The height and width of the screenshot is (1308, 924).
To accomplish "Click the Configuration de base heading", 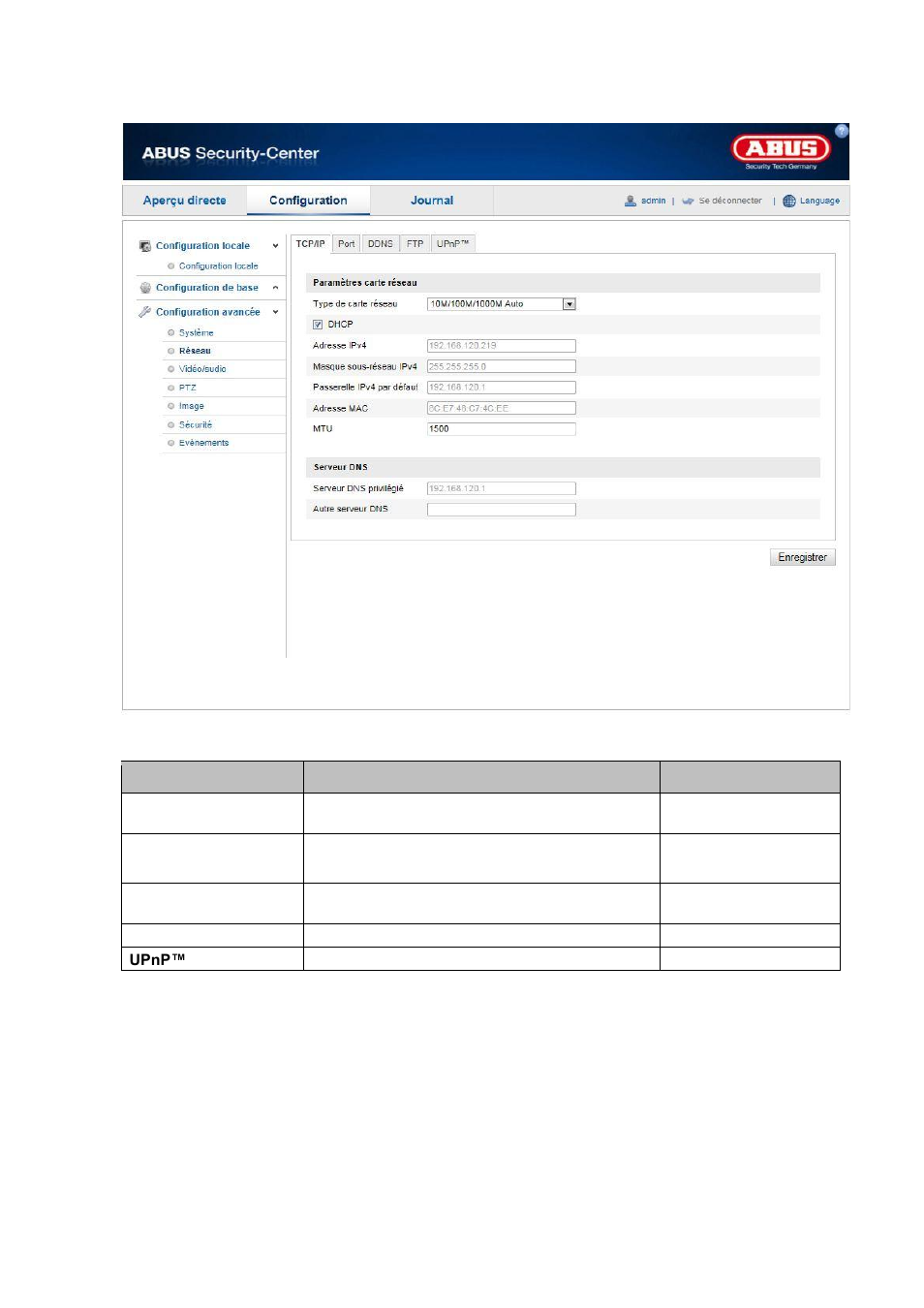I will pos(207,288).
